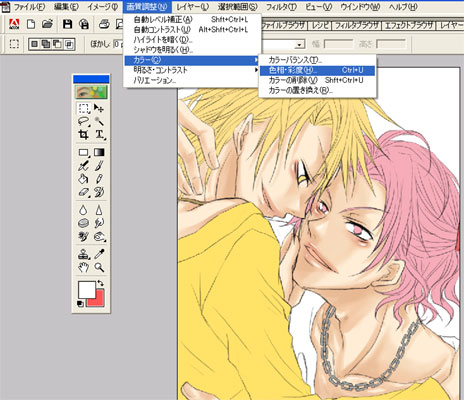Select the Impressionist Brush tool
Image resolution: width=464 pixels, height=400 pixels.
tap(99, 192)
